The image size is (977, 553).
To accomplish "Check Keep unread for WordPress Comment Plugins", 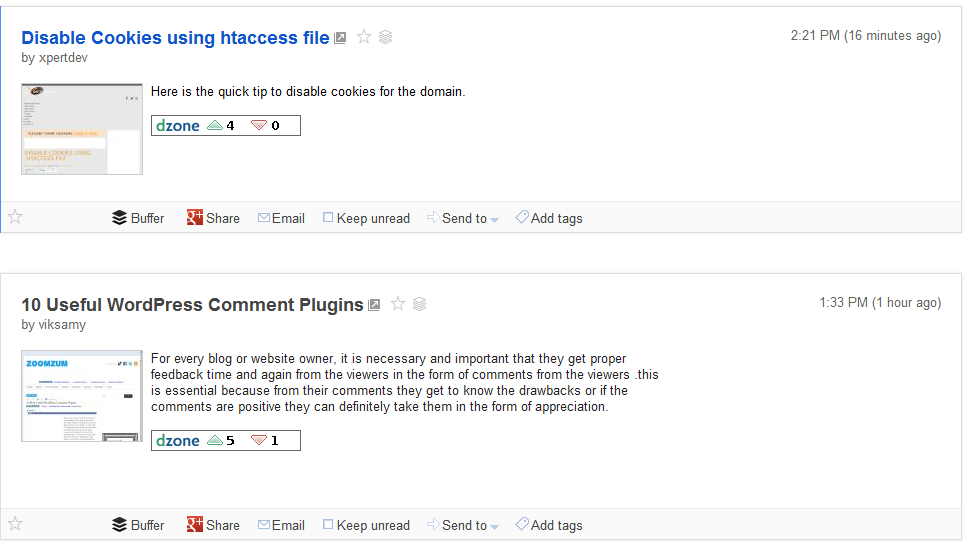I will [x=328, y=525].
